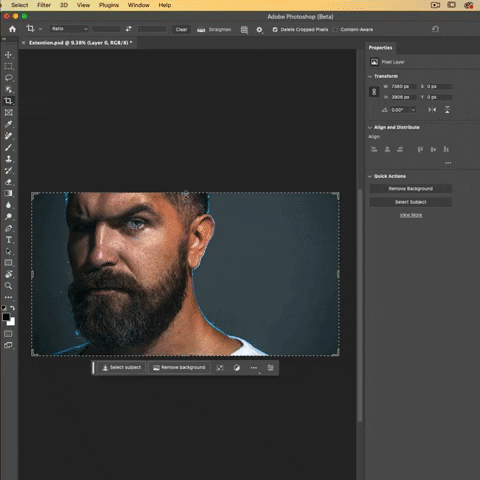Toggle the width-height link constraint
This screenshot has height=480, width=480.
374,92
